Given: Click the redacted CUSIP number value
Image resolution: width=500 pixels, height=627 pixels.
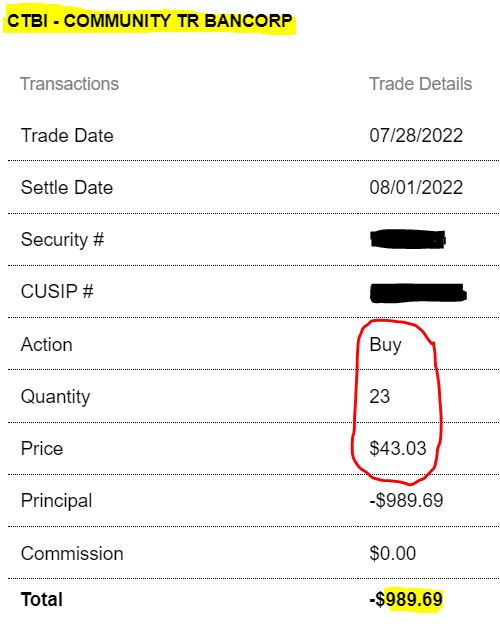Looking at the screenshot, I should coord(418,293).
